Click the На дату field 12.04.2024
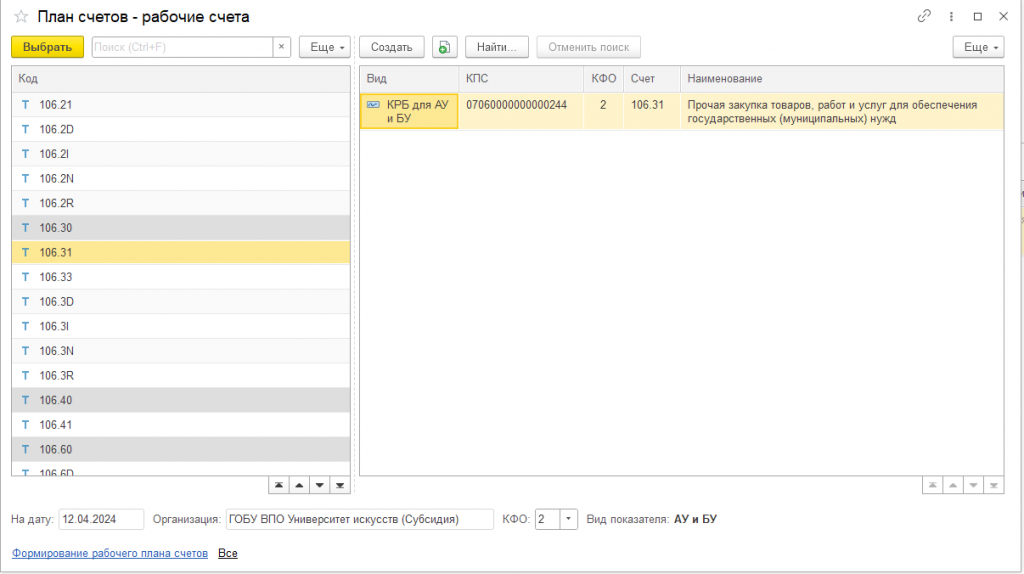Viewport: 1024px width, 574px height. click(101, 519)
